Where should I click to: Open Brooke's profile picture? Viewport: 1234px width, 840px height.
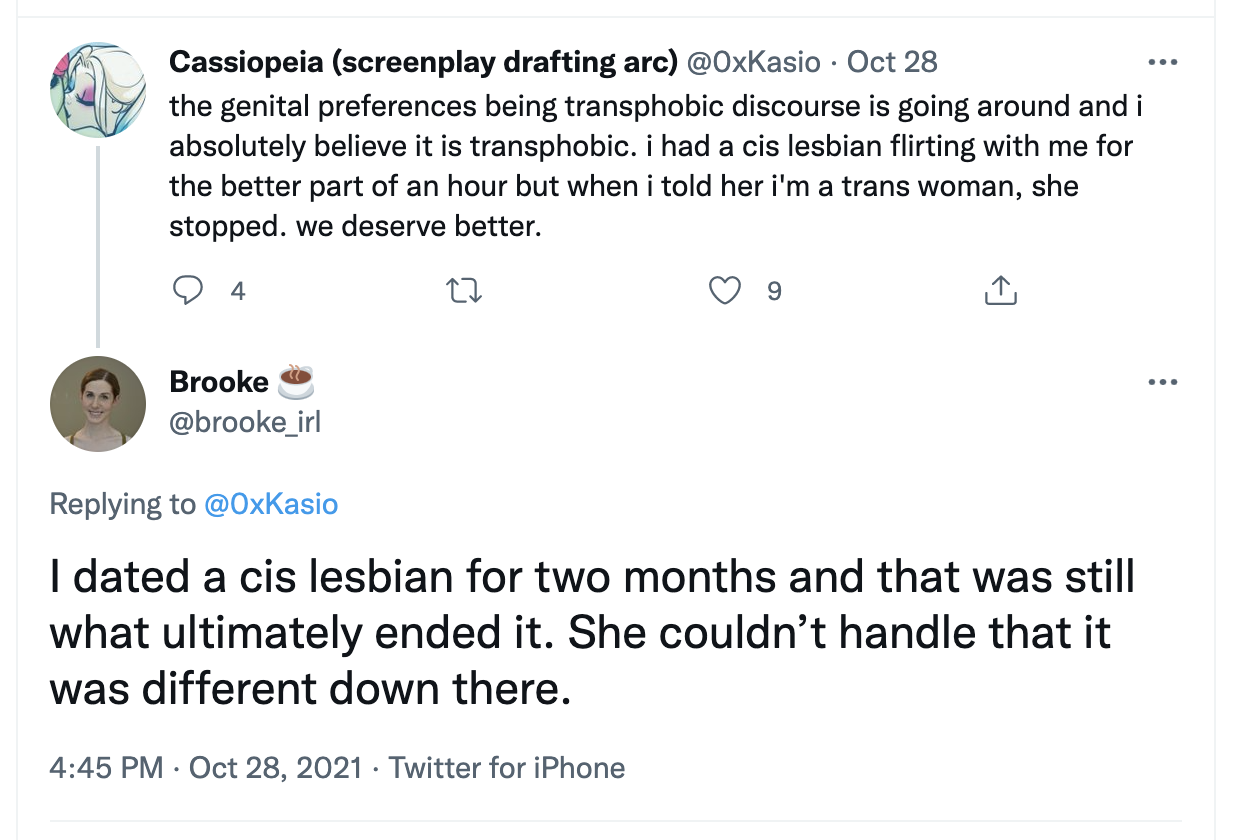coord(98,404)
